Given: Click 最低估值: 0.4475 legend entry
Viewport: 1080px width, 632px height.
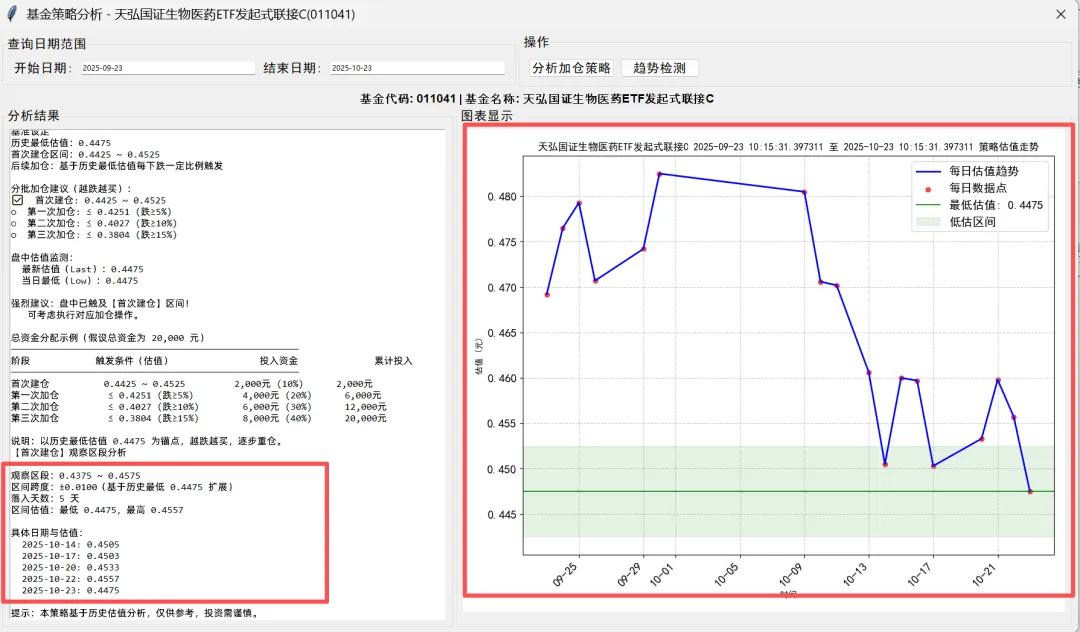Looking at the screenshot, I should click(x=996, y=205).
